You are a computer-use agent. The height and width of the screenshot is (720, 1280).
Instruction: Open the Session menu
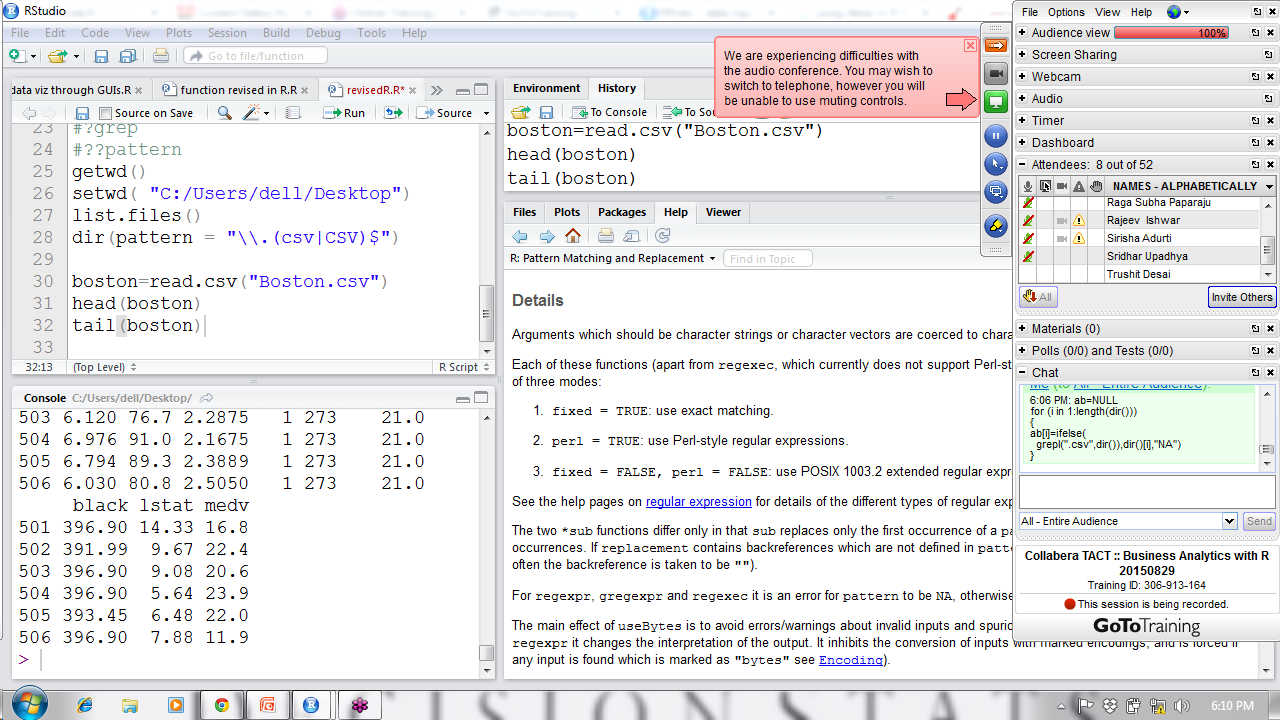point(227,33)
